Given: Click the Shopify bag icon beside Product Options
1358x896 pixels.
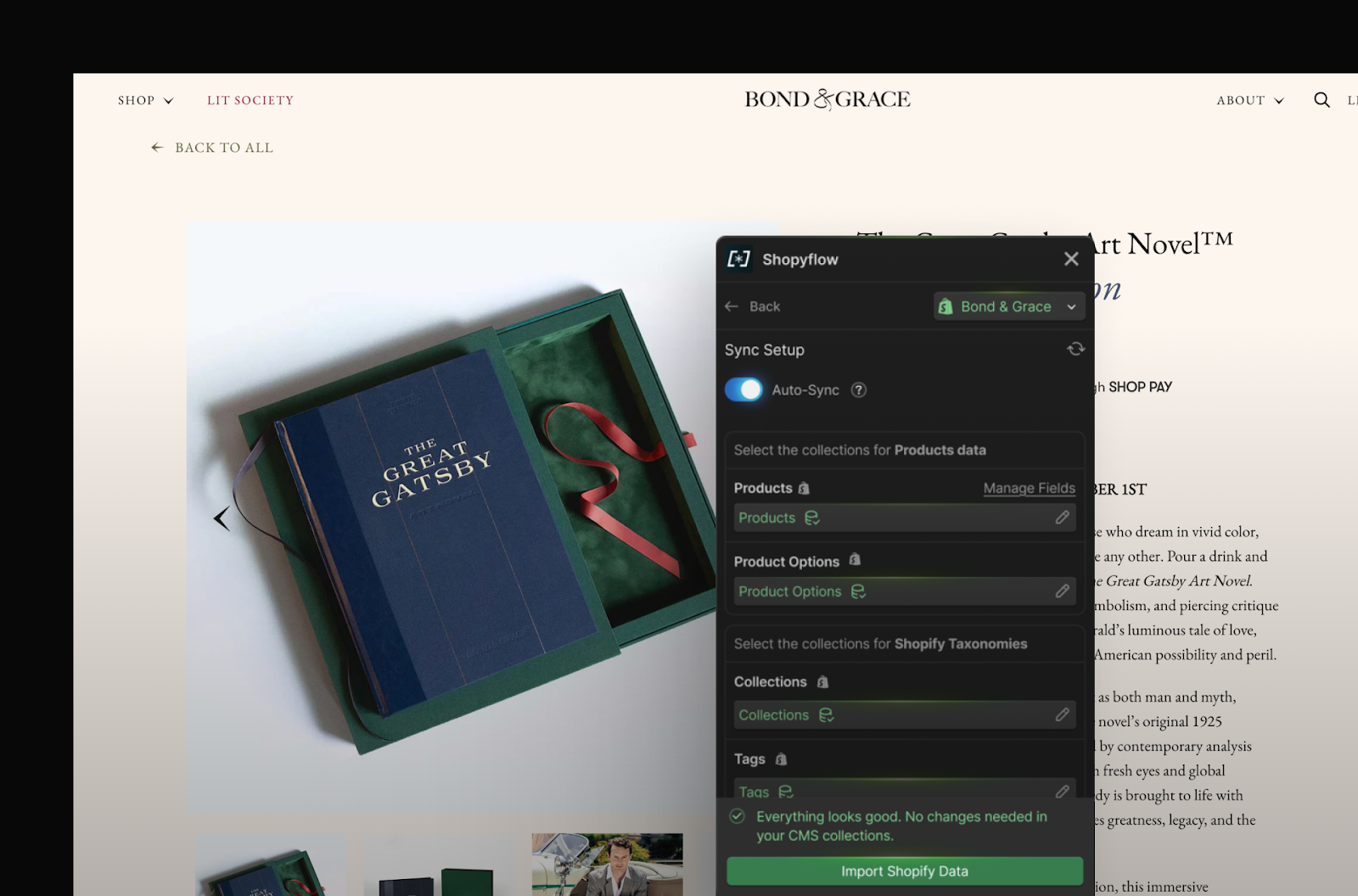Looking at the screenshot, I should pyautogui.click(x=855, y=560).
